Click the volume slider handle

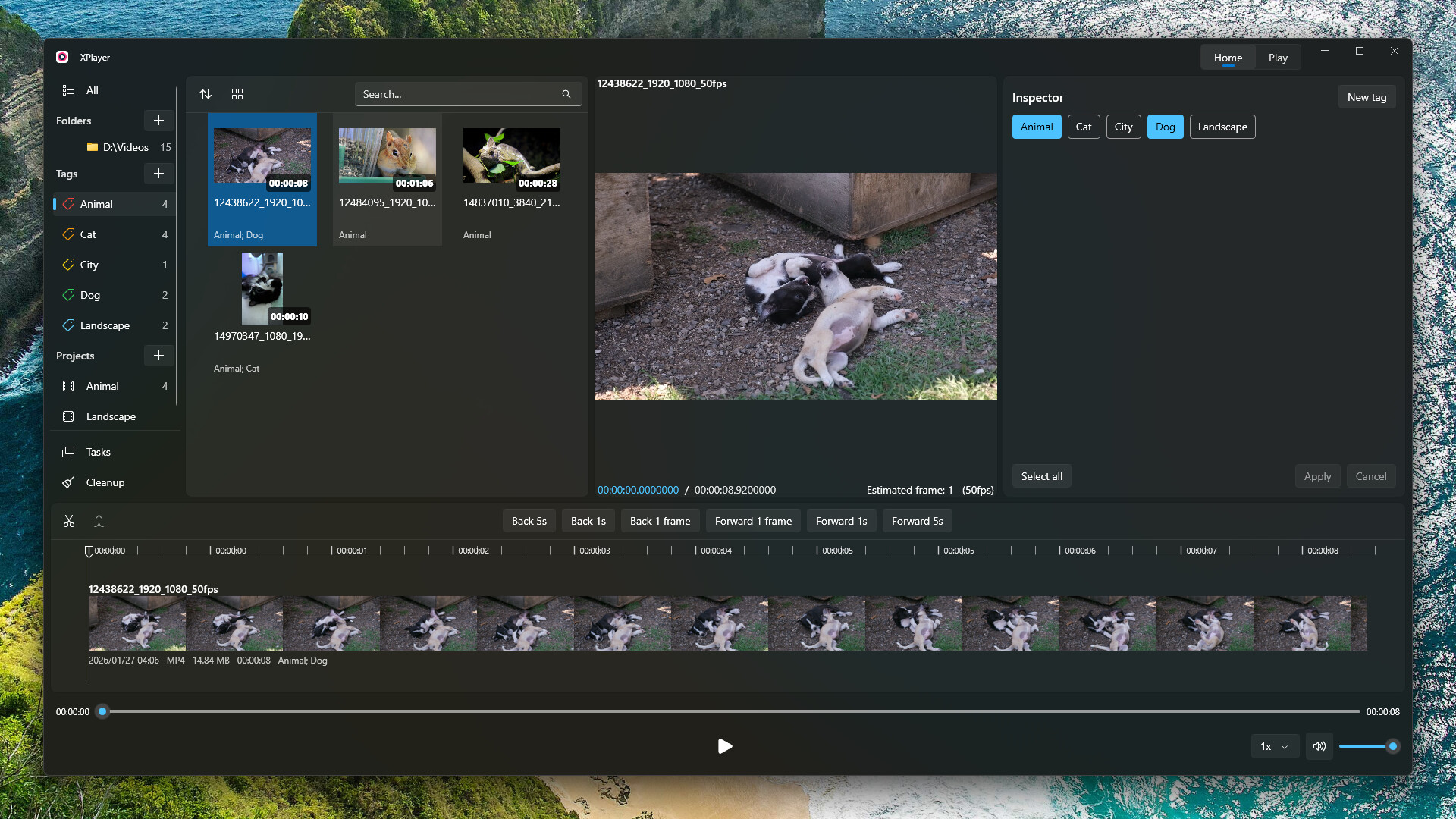[1392, 746]
